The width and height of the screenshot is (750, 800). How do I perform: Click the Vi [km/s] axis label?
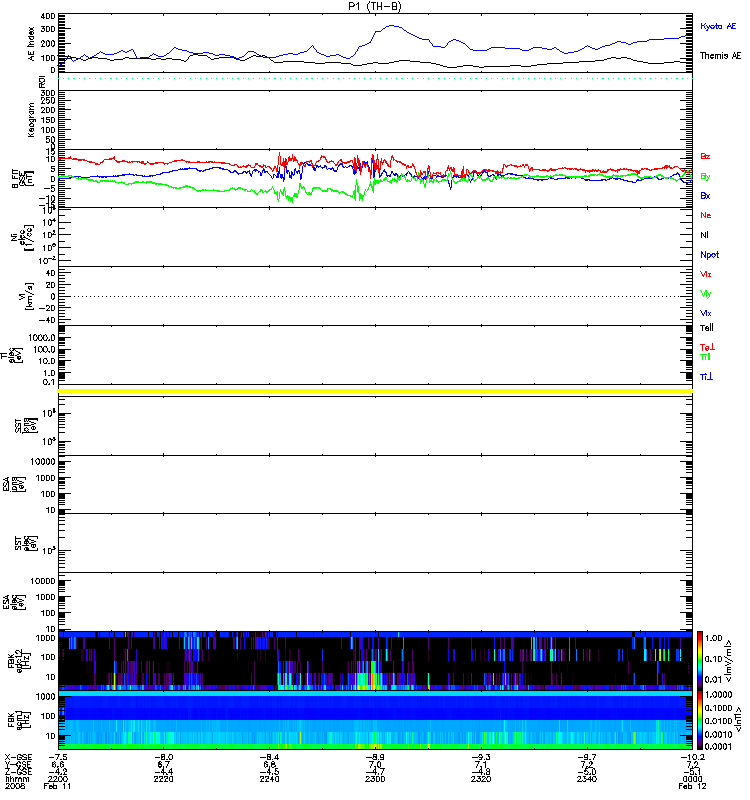pyautogui.click(x=27, y=296)
